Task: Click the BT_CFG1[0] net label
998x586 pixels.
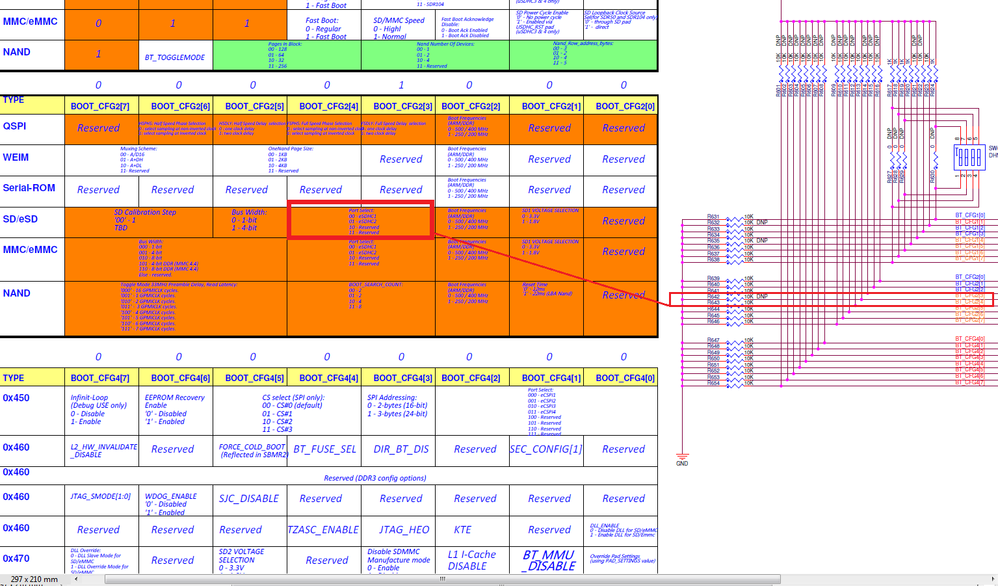Action: click(x=970, y=216)
